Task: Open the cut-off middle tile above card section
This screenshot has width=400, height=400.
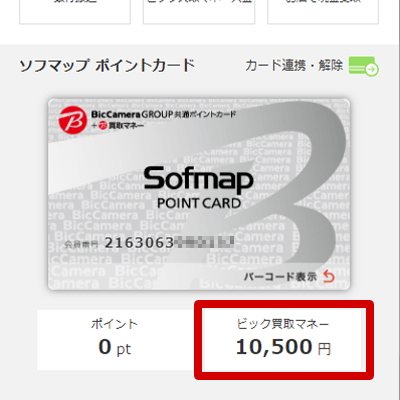Action: pos(199,12)
